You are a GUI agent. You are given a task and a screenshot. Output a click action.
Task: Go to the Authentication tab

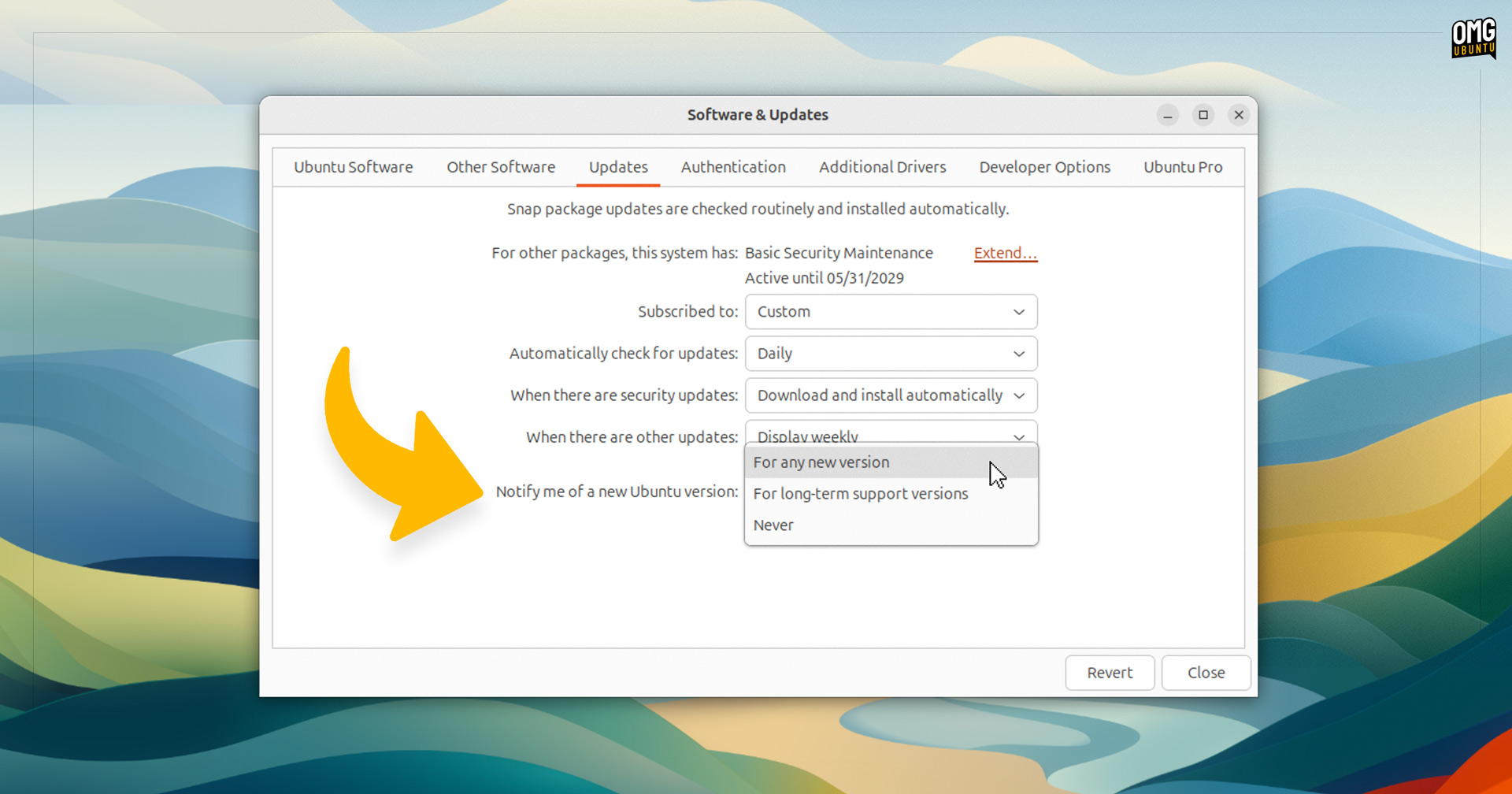tap(733, 167)
